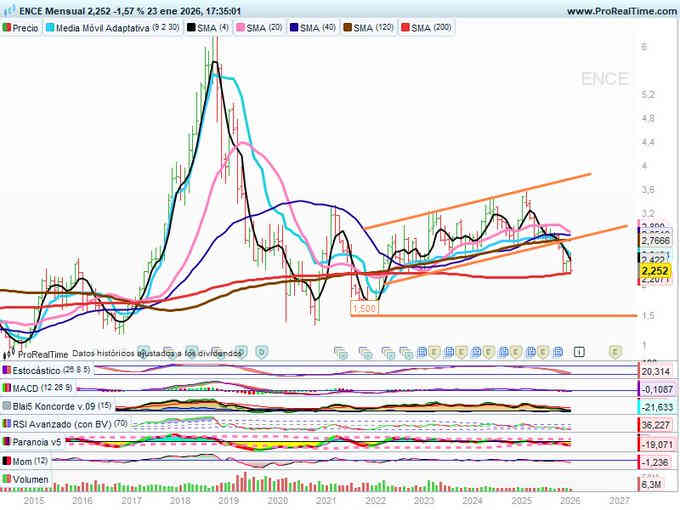Select the Blai5 Koncorde v.09 panel label
This screenshot has height=510, width=680.
(x=55, y=406)
